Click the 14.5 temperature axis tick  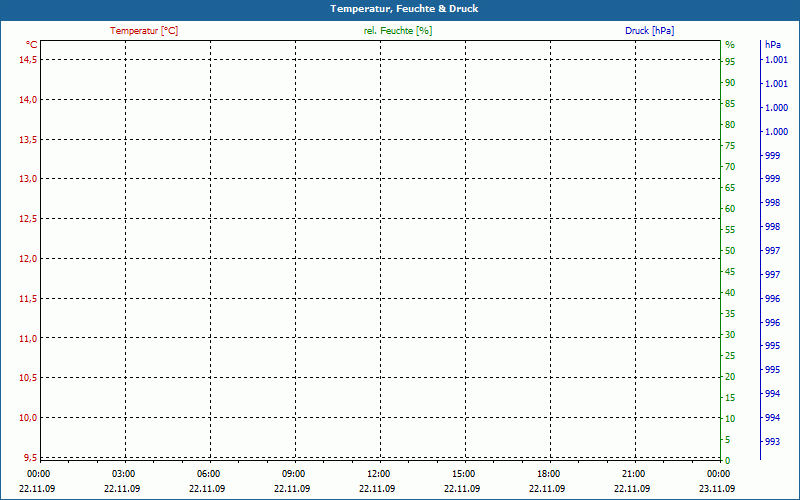tap(28, 59)
